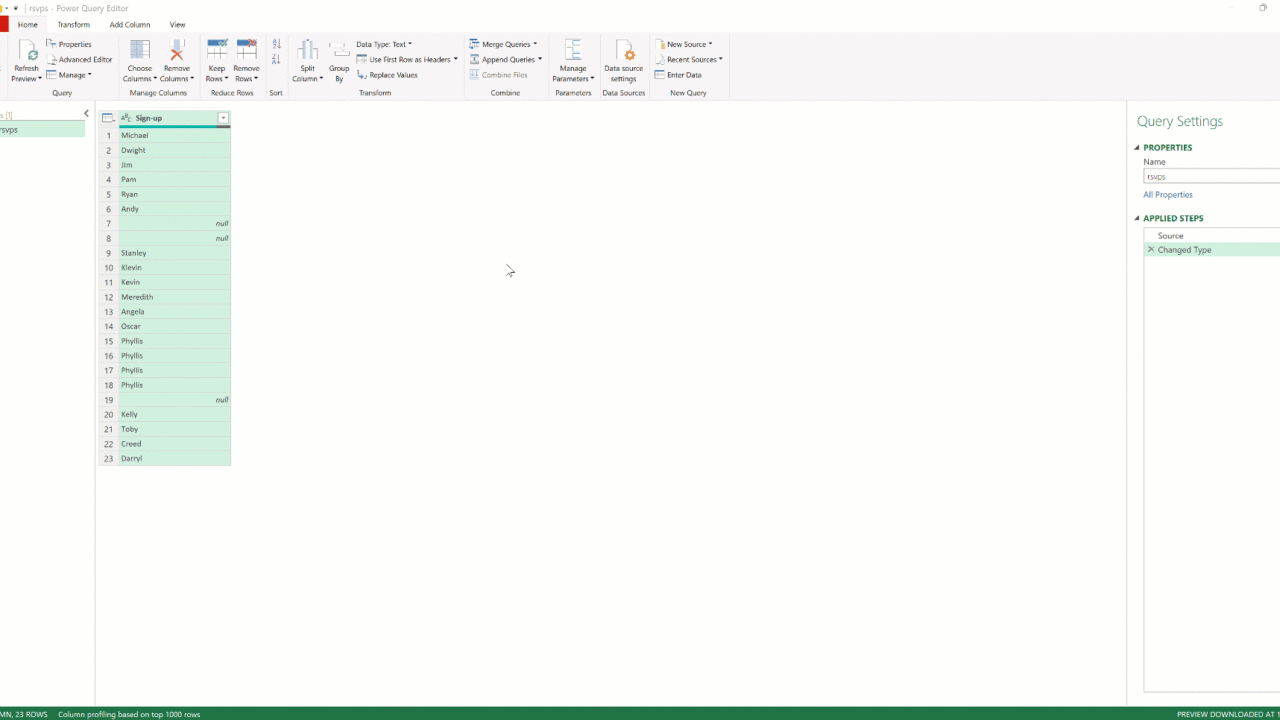The width and height of the screenshot is (1280, 720).
Task: Sort the column descending
Action: tap(277, 60)
